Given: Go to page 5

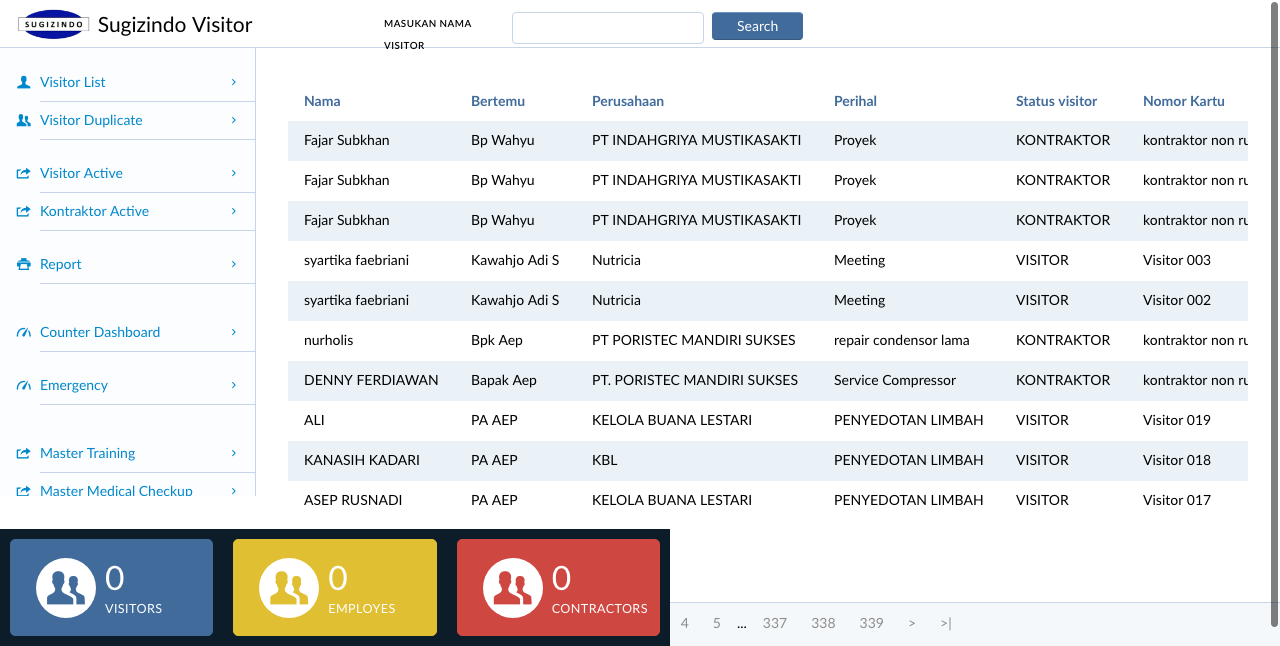Looking at the screenshot, I should pos(717,623).
